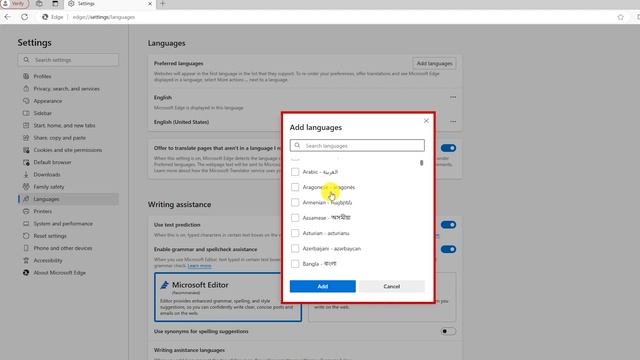
Task: Open the Workspaces icon in title bar
Action: [39, 4]
